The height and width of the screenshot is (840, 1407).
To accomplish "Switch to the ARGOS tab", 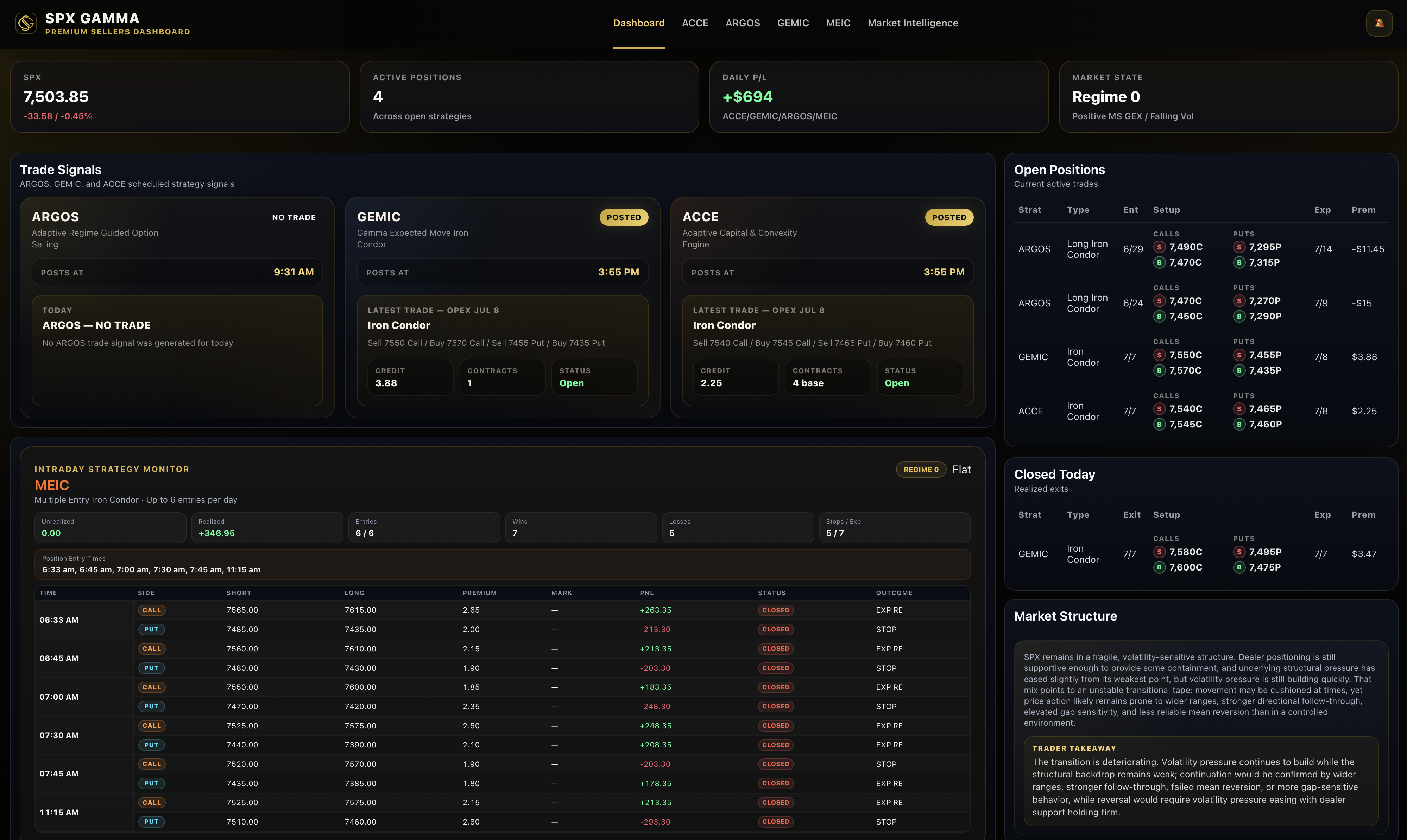I will click(742, 23).
